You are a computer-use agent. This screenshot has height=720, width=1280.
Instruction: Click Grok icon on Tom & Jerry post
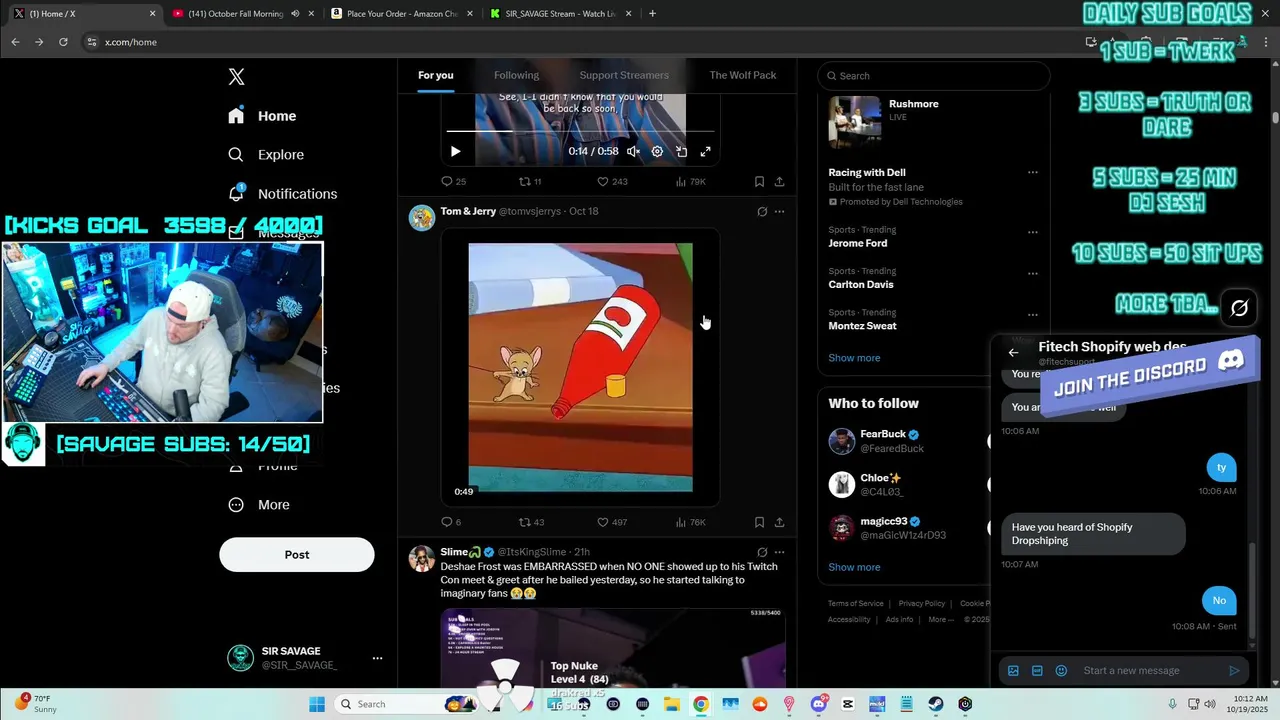pyautogui.click(x=762, y=212)
